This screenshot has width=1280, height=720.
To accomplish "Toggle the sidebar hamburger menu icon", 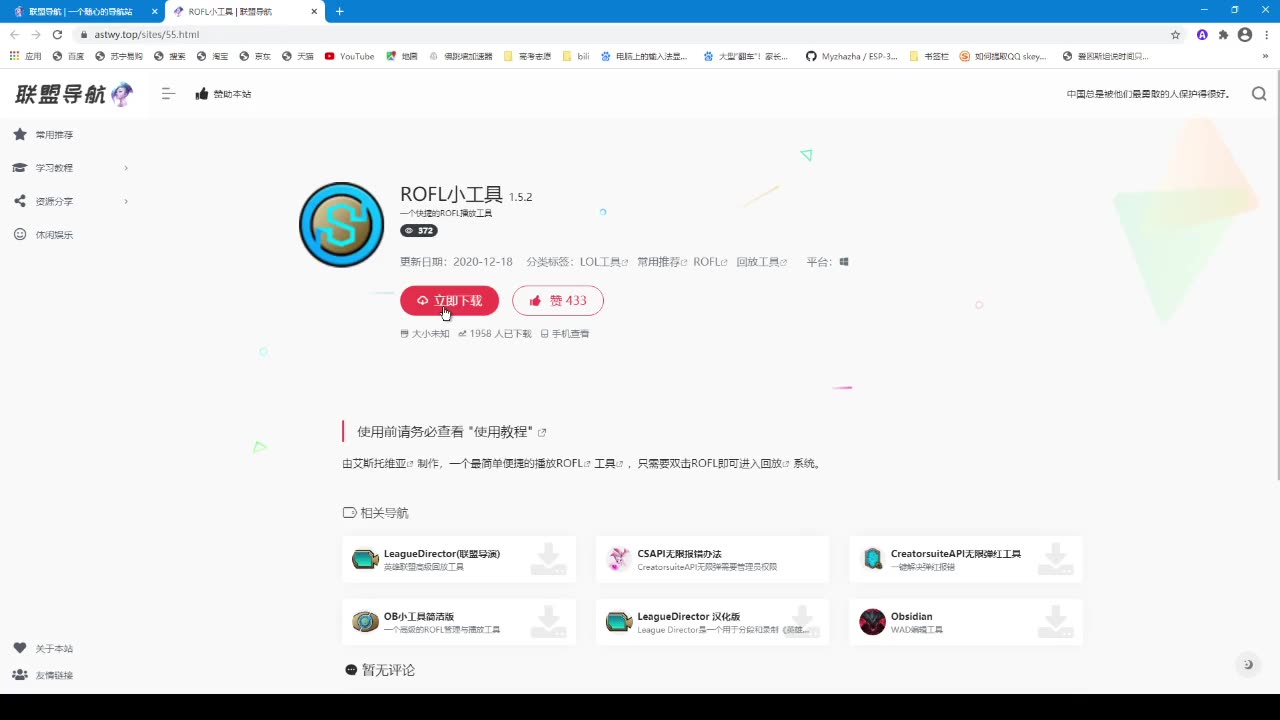I will tap(168, 94).
